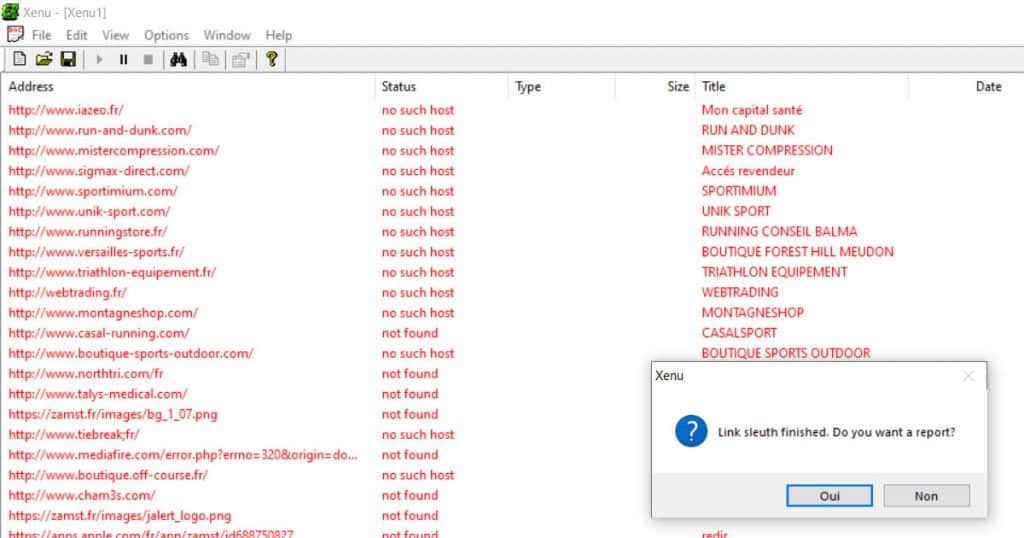Click the stop toolbar icon
The image size is (1024, 538).
click(148, 59)
